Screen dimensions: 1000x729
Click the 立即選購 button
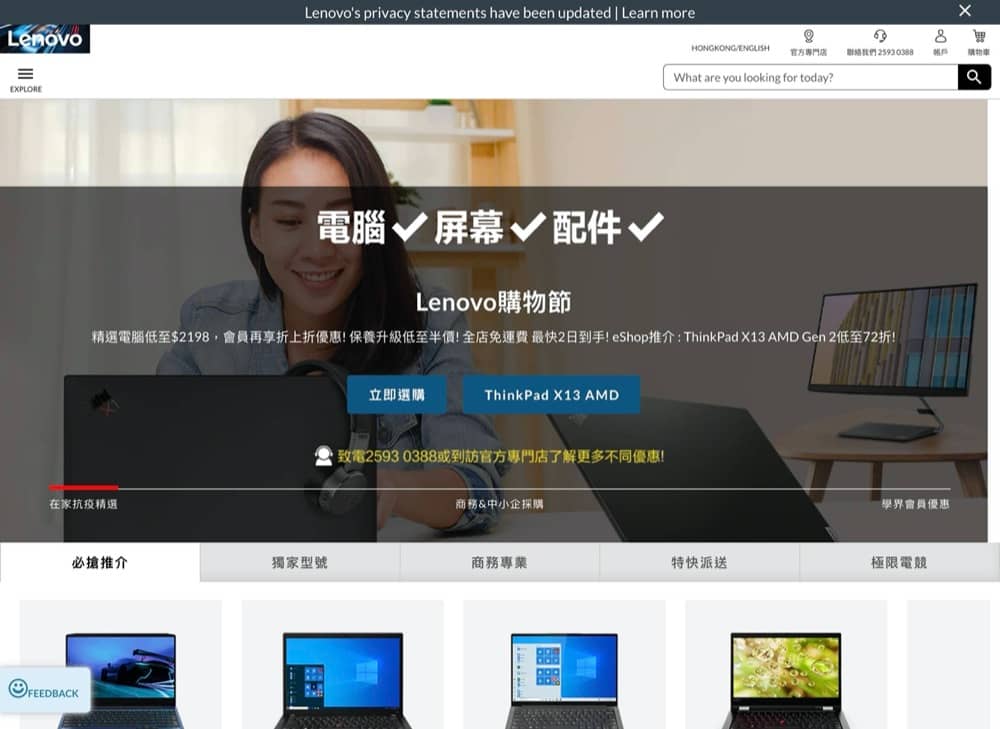(397, 395)
